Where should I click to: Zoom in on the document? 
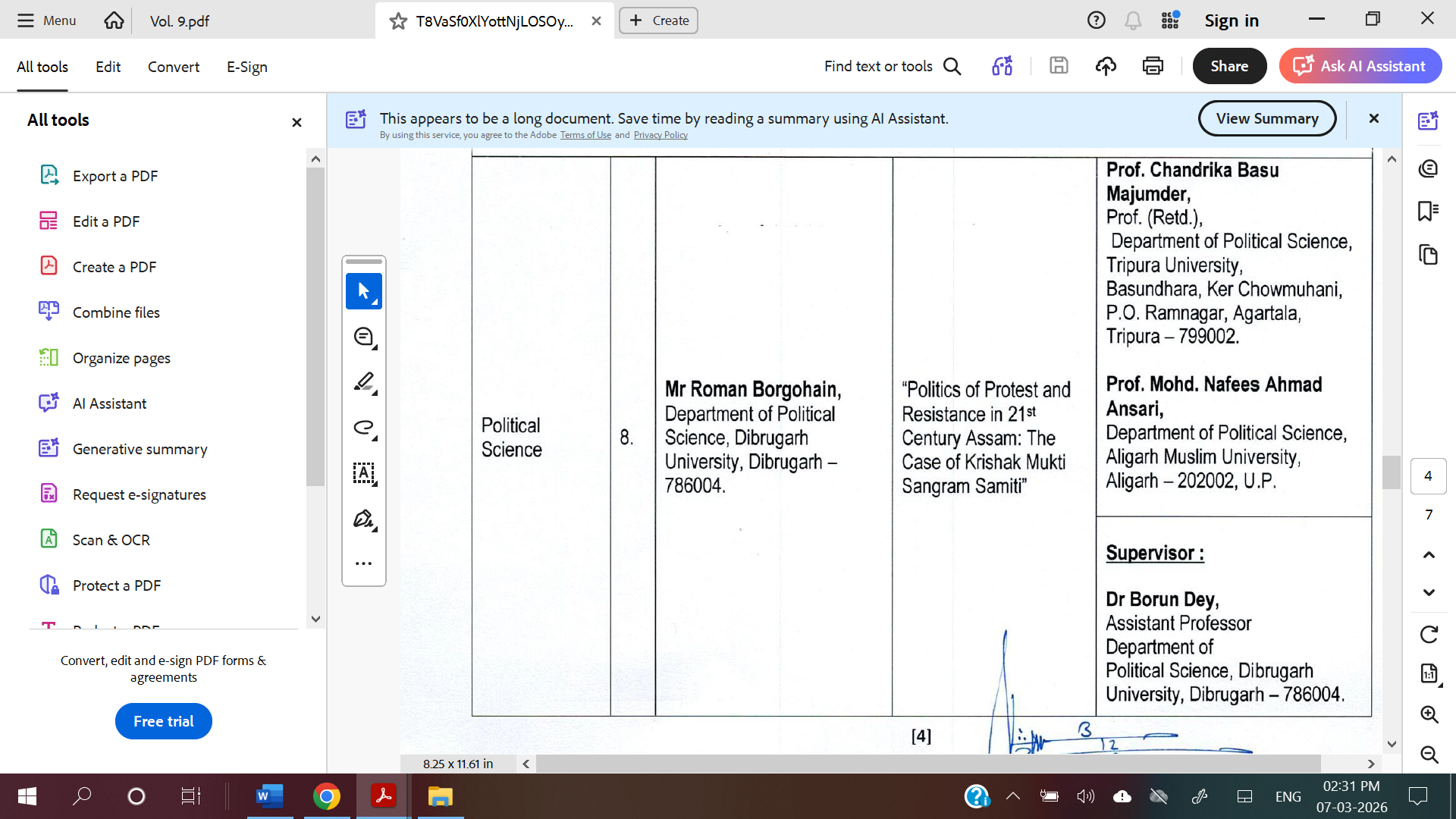pyautogui.click(x=1429, y=714)
